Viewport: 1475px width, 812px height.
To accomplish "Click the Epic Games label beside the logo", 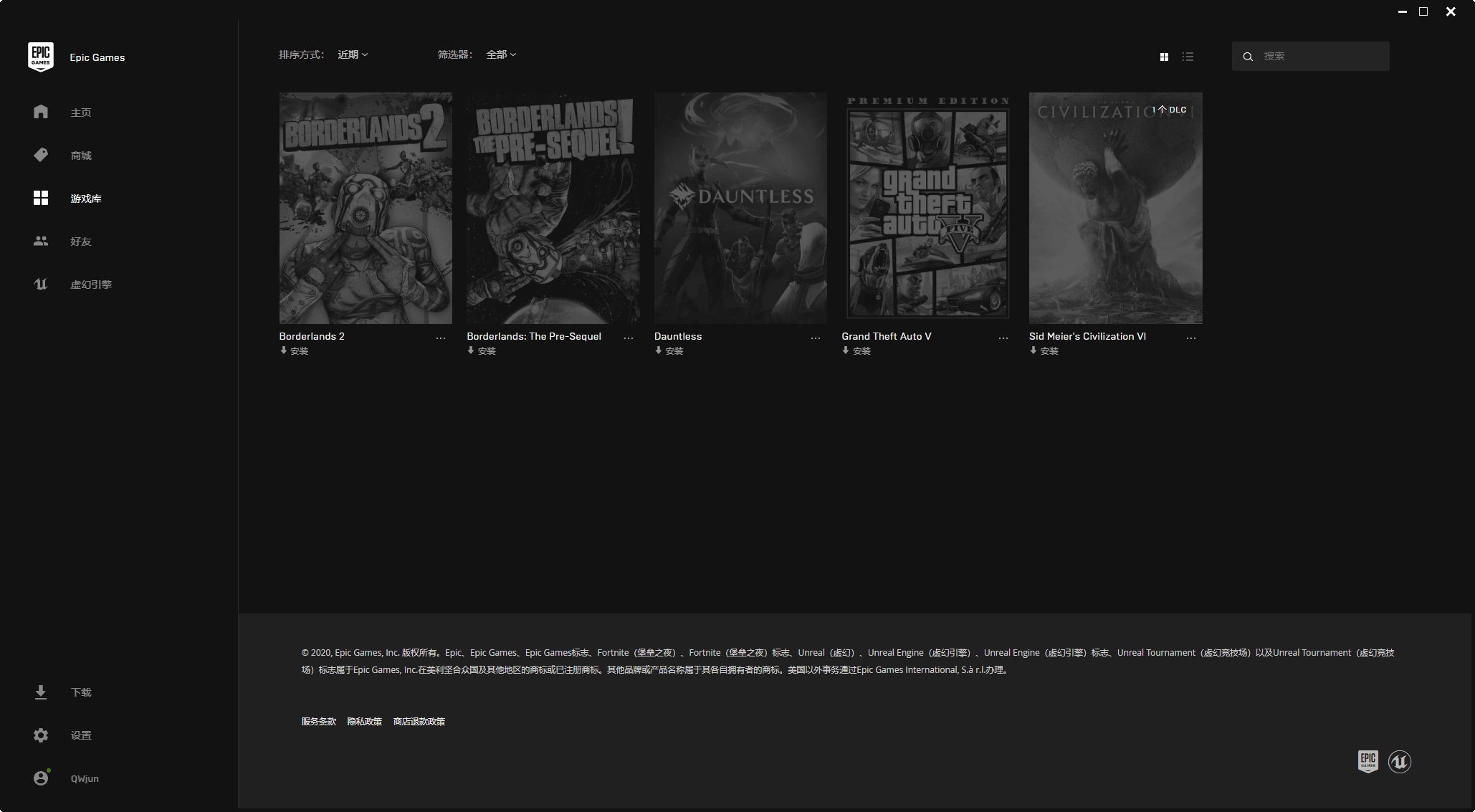I will coord(97,57).
